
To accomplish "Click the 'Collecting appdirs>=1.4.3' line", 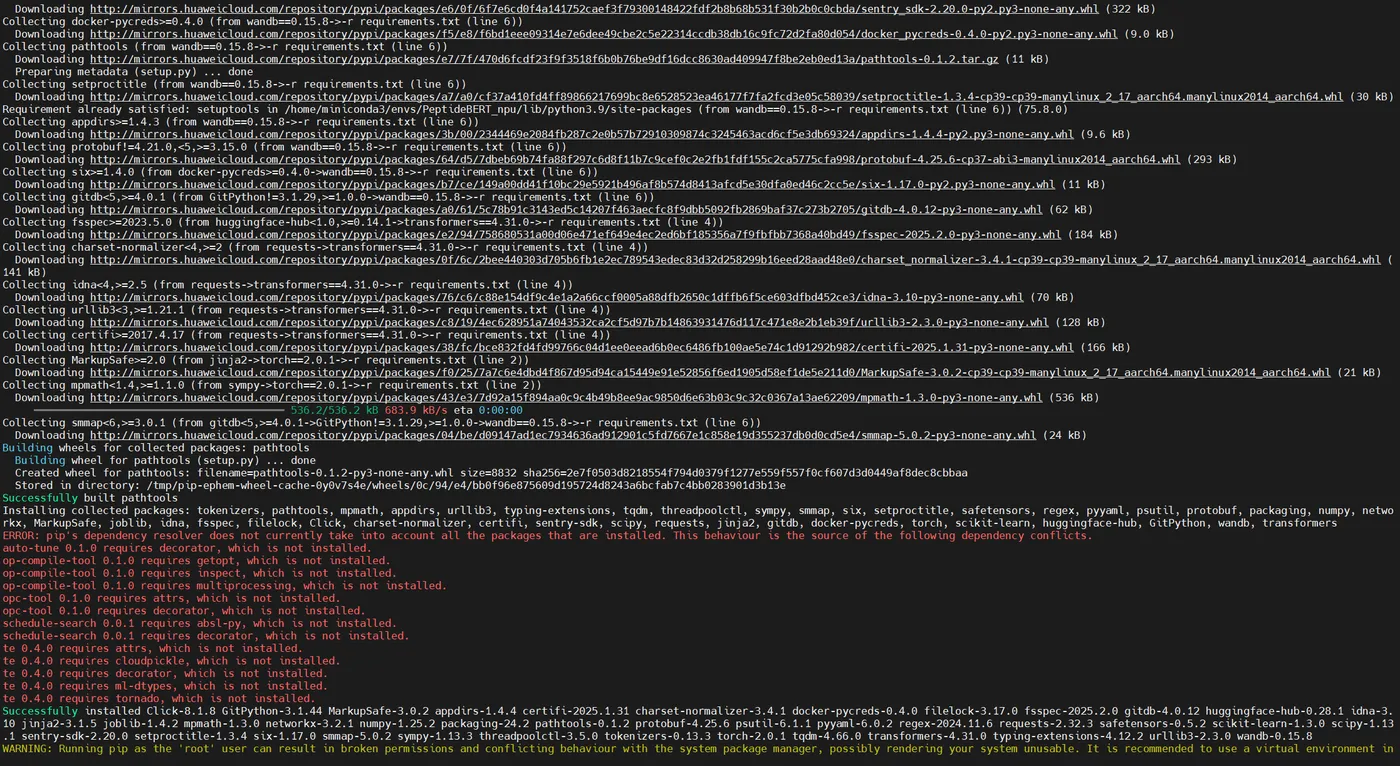I will (241, 122).
